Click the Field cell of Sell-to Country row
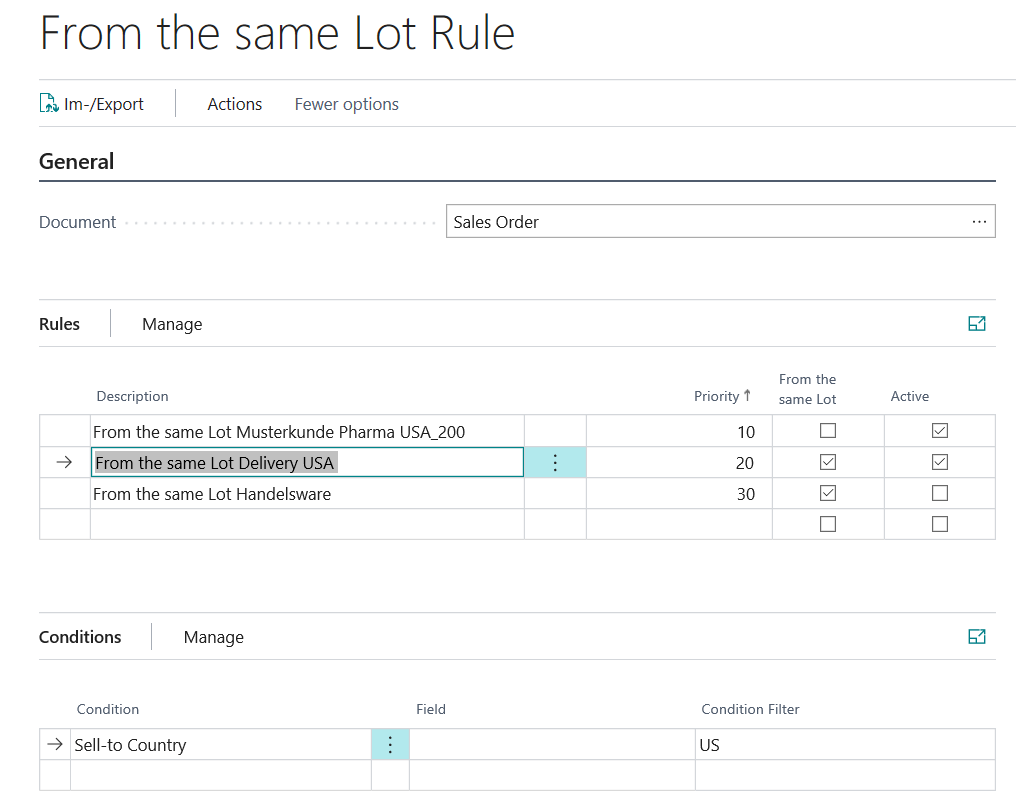Image resolution: width=1016 pixels, height=802 pixels. (x=552, y=745)
